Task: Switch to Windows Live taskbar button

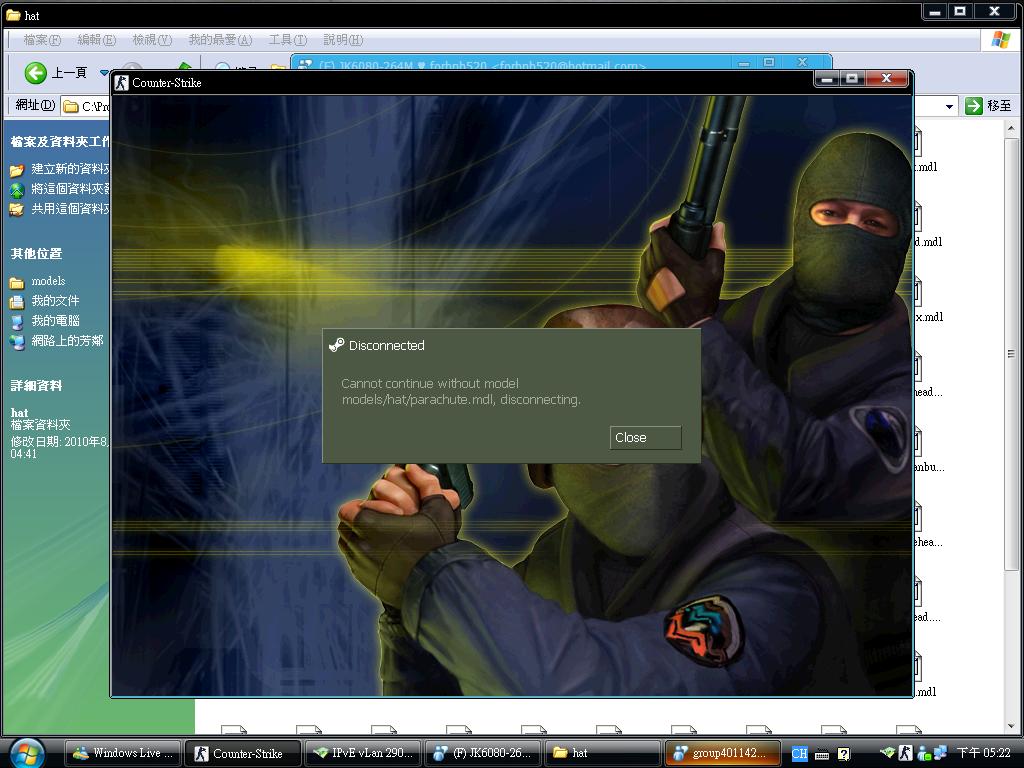Action: (124, 753)
